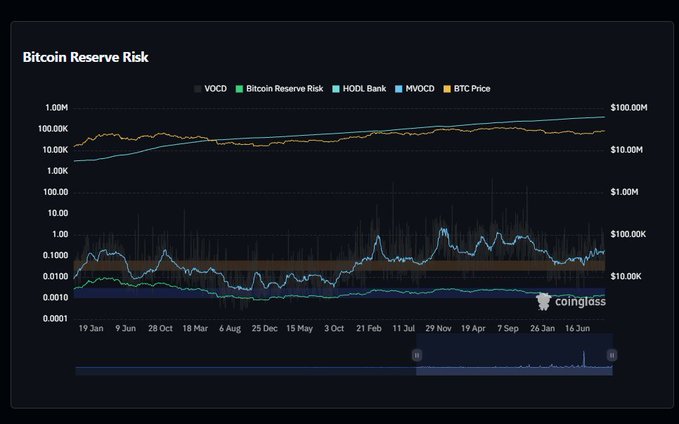679x424 pixels.
Task: Click the 10.00 left axis value
Action: (58, 214)
